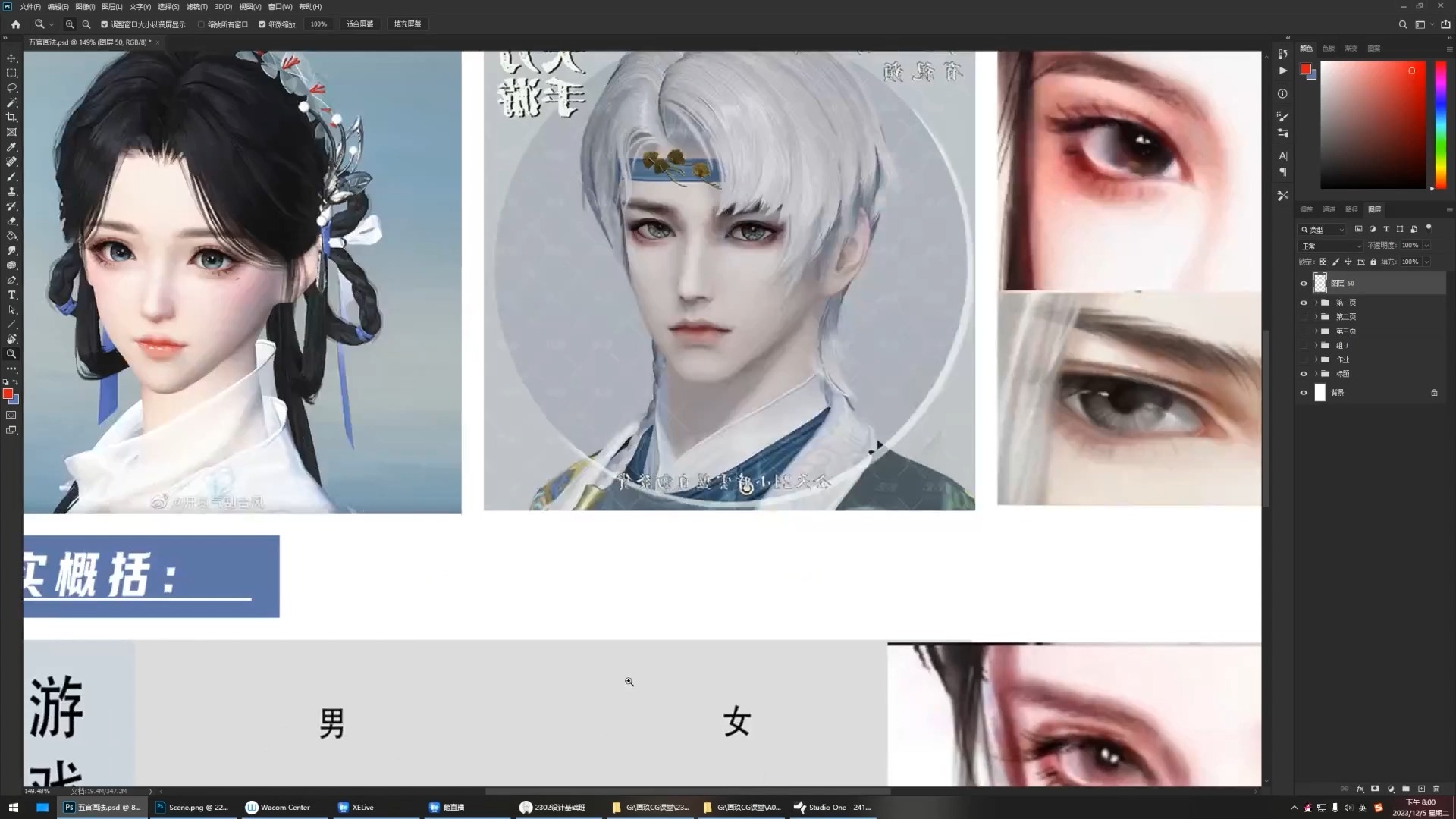The height and width of the screenshot is (819, 1456).
Task: Select the Hand tool
Action: 11,339
